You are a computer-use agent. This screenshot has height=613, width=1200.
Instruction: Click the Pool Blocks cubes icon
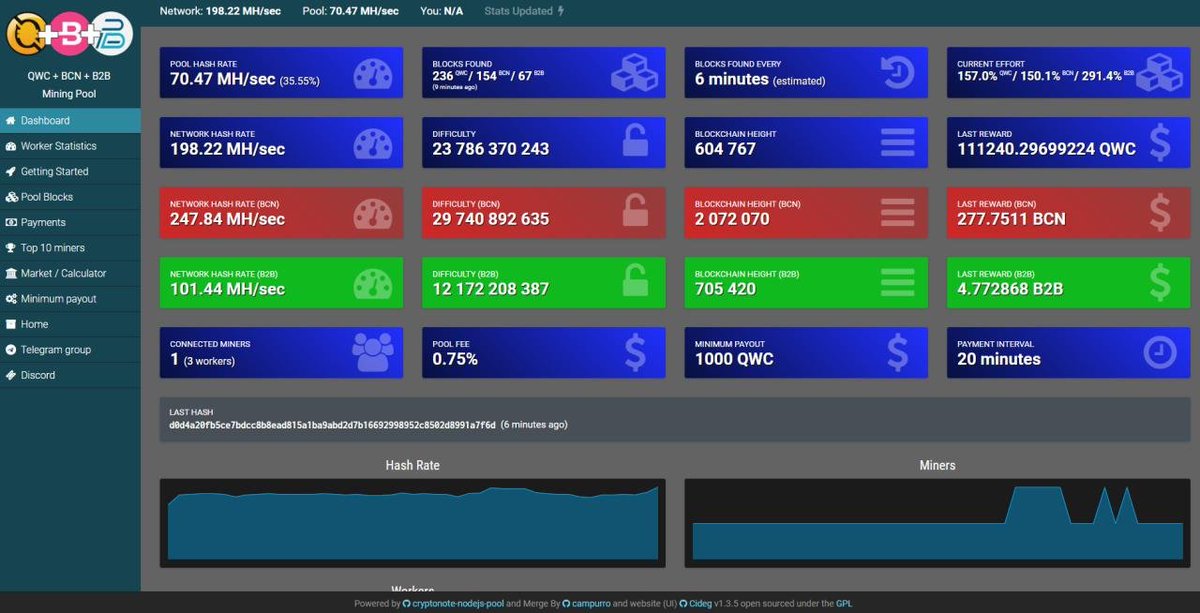coord(11,197)
